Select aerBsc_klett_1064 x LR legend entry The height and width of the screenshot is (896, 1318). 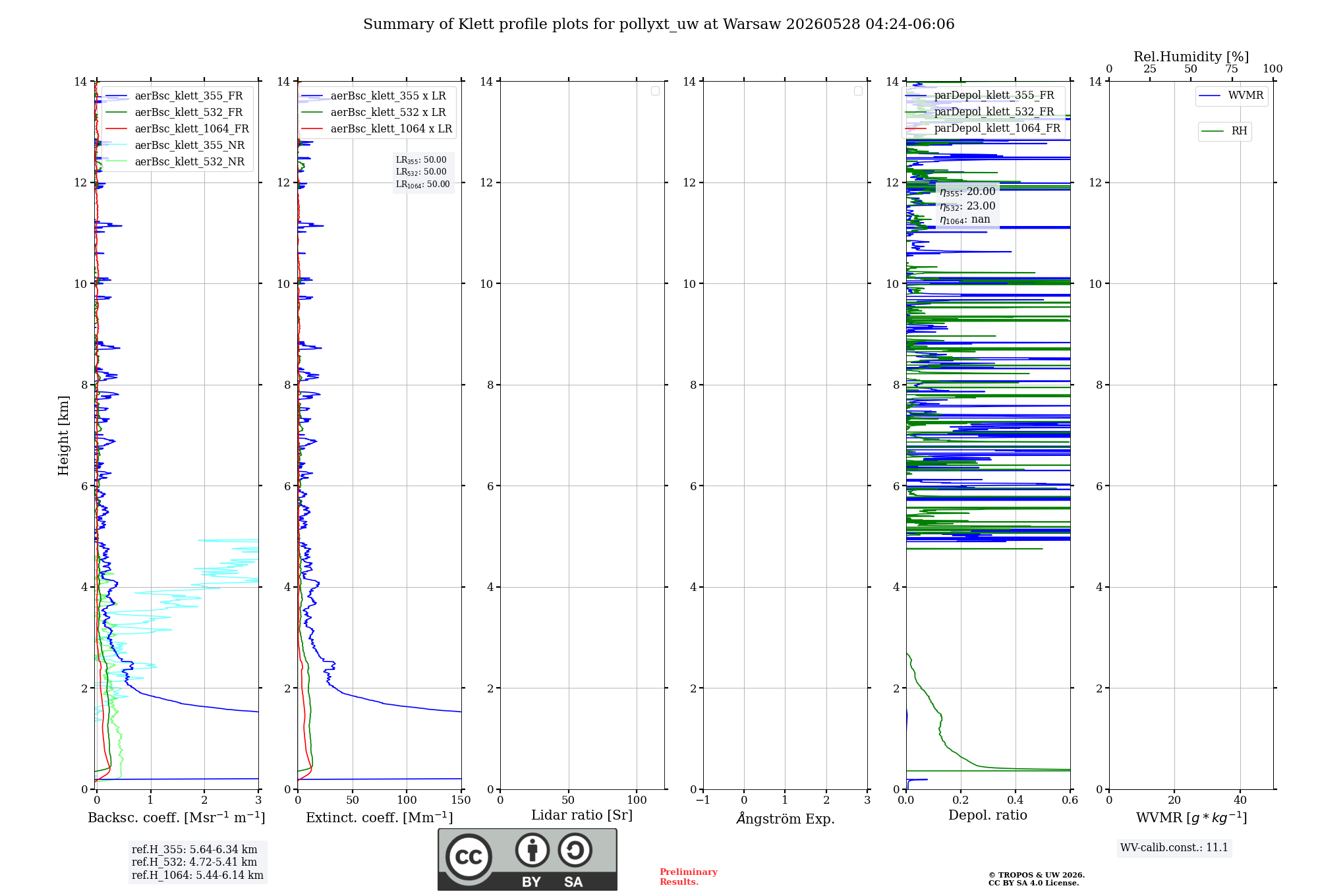point(377,128)
